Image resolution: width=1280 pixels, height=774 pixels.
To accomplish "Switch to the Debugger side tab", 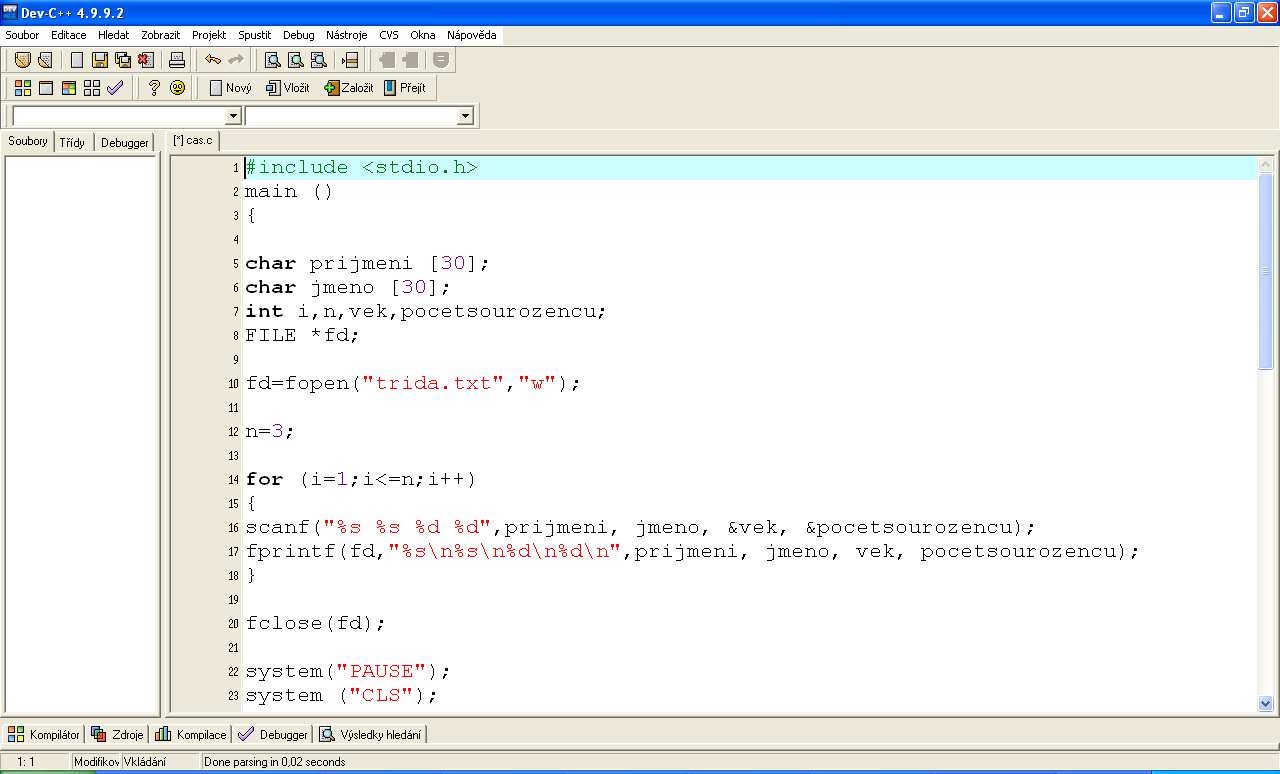I will (x=125, y=142).
